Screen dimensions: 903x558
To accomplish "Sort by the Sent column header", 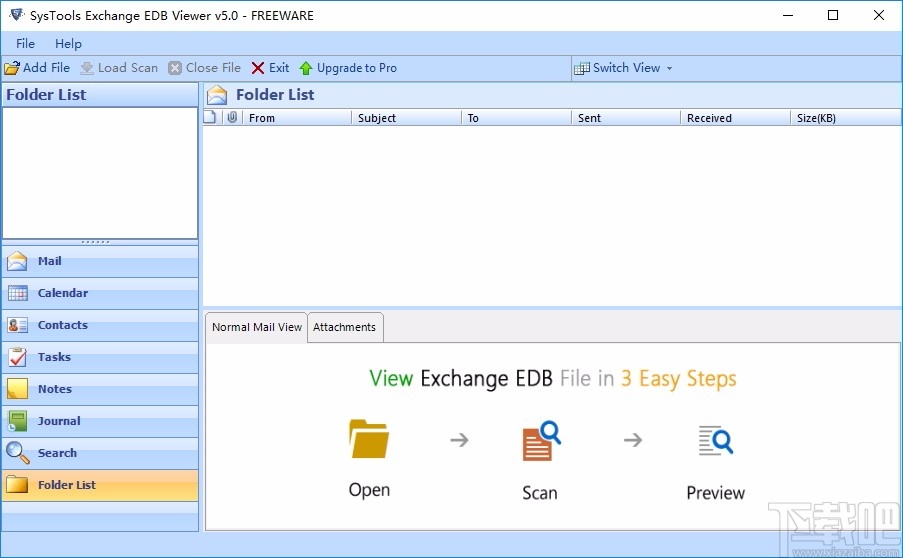I will click(625, 117).
